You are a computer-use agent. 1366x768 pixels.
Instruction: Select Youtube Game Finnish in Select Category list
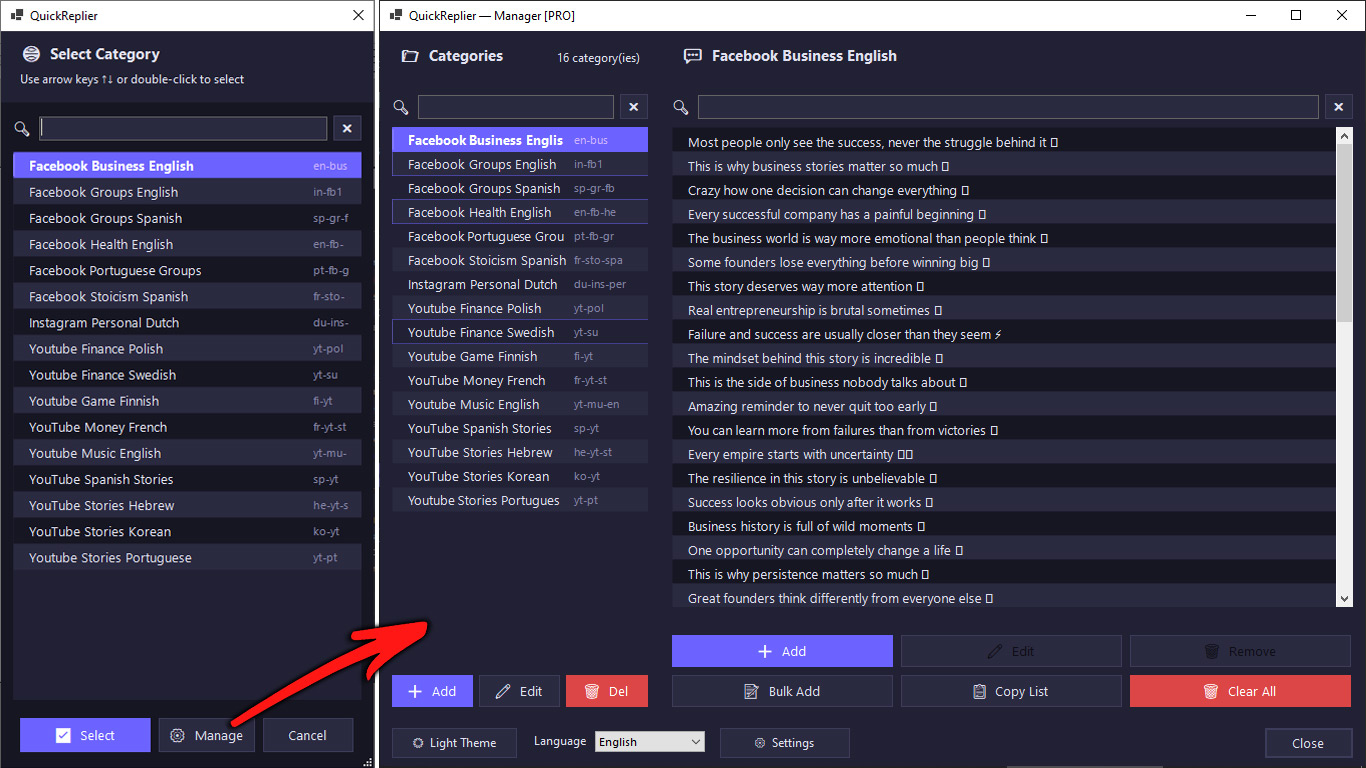click(187, 401)
